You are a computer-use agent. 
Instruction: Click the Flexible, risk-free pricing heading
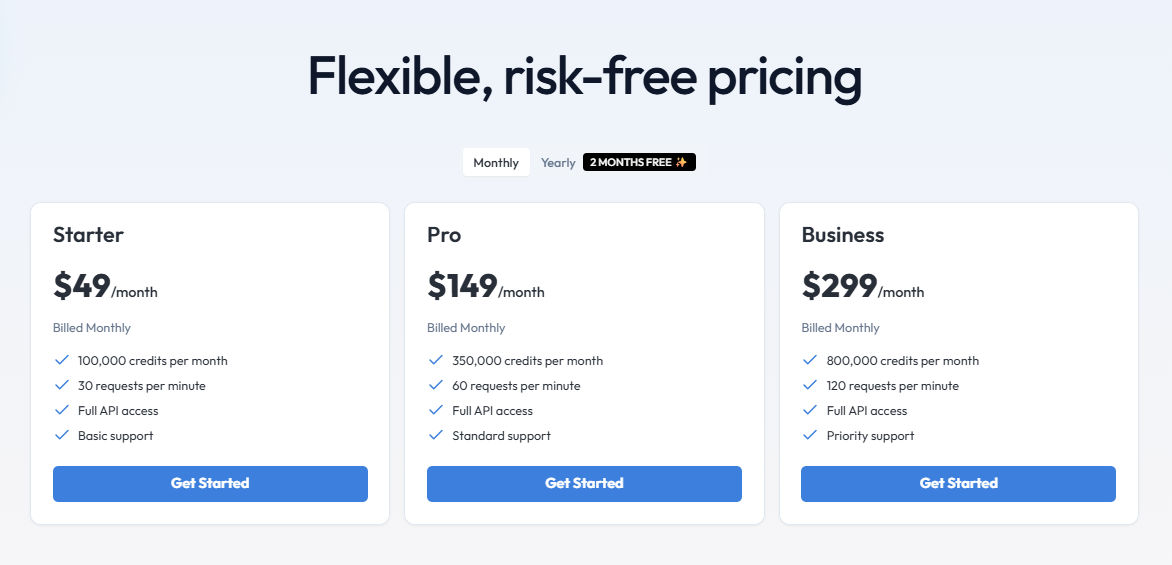pyautogui.click(x=585, y=76)
